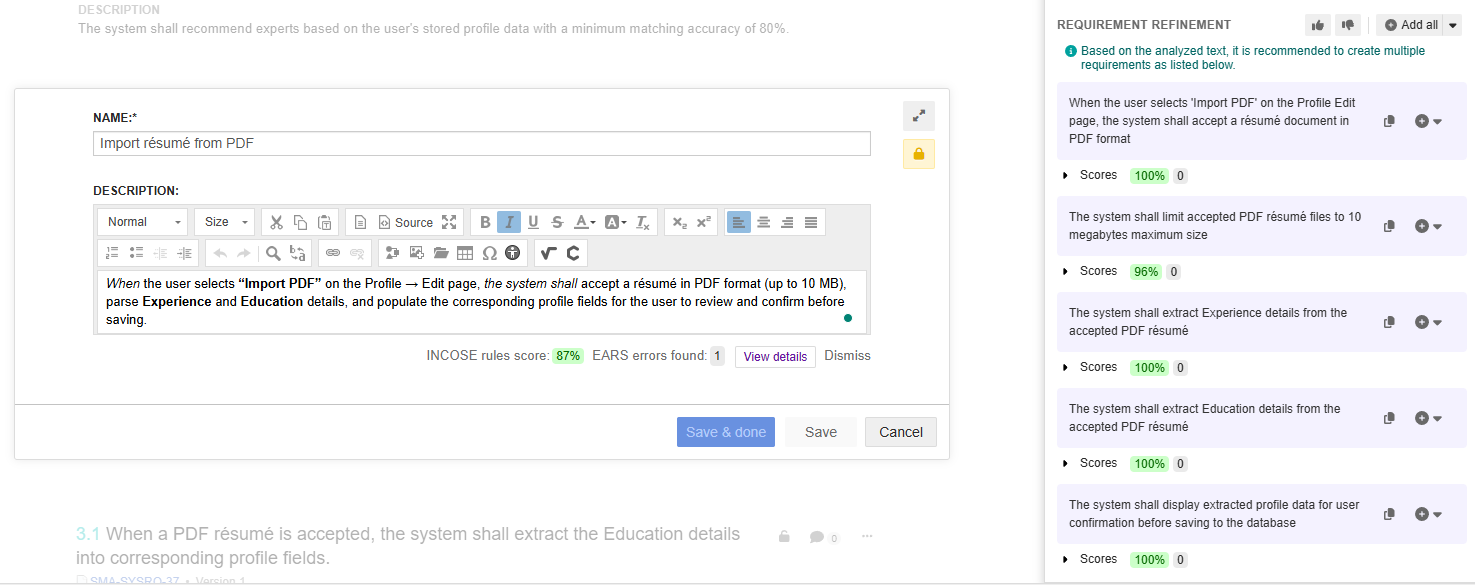Open the Add all dropdown arrow
Screen dimensions: 1475x585
pyautogui.click(x=1450, y=25)
